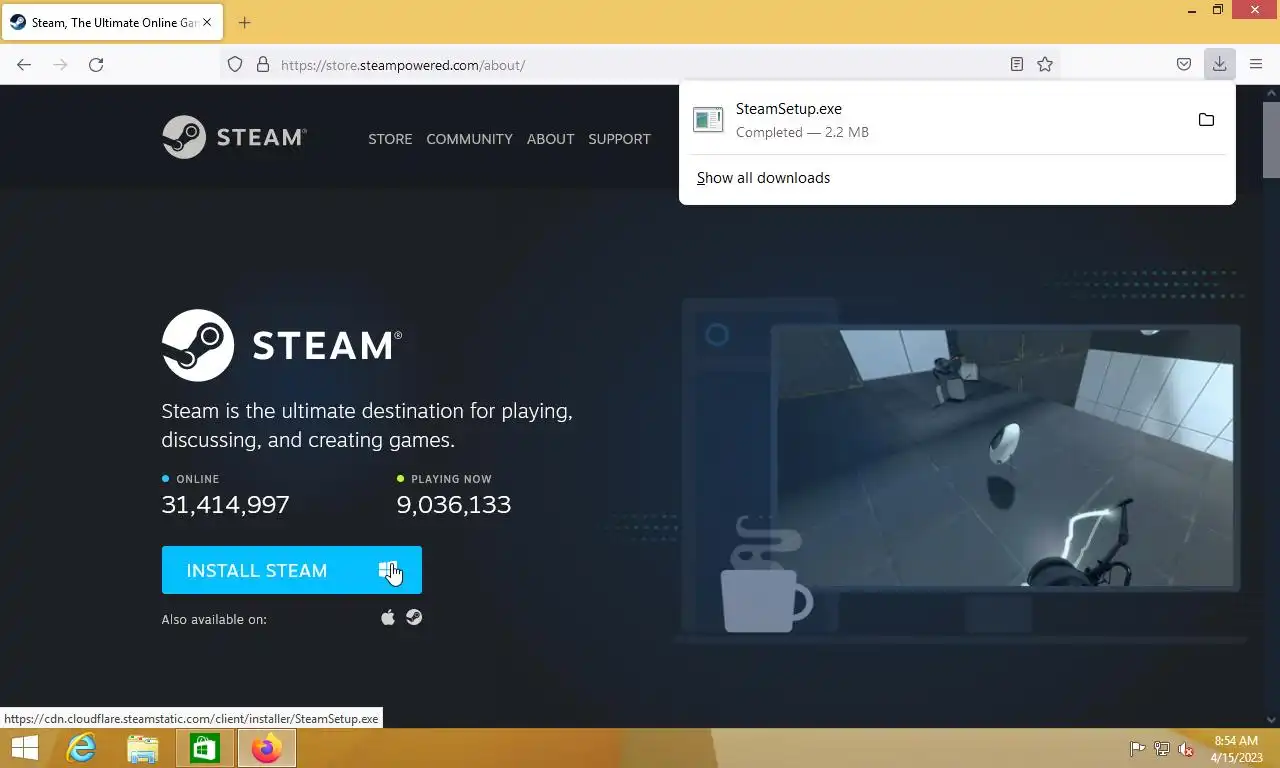Image resolution: width=1280 pixels, height=768 pixels.
Task: Toggle Reader View in the address bar
Action: tap(1016, 65)
